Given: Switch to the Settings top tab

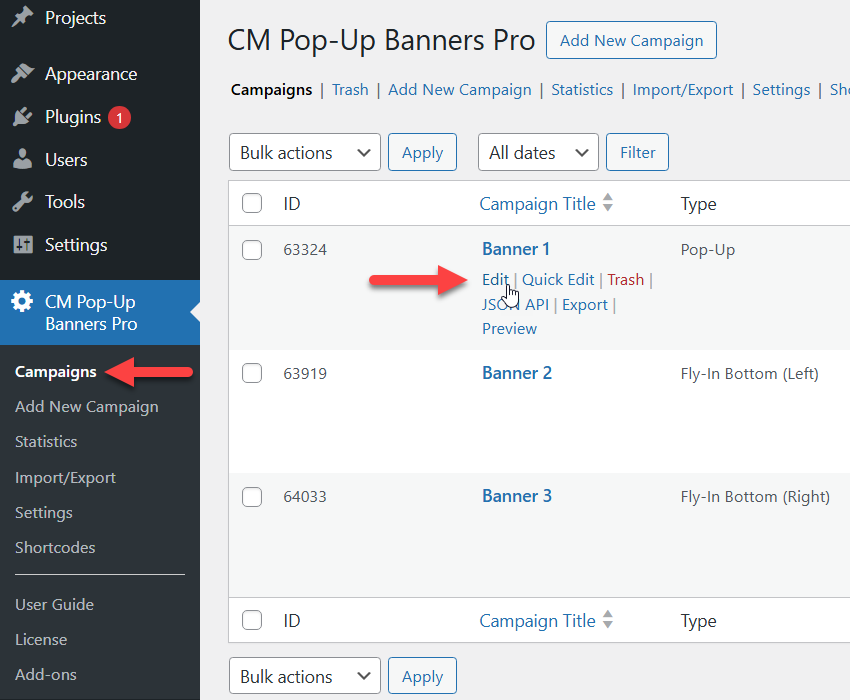Looking at the screenshot, I should [781, 90].
